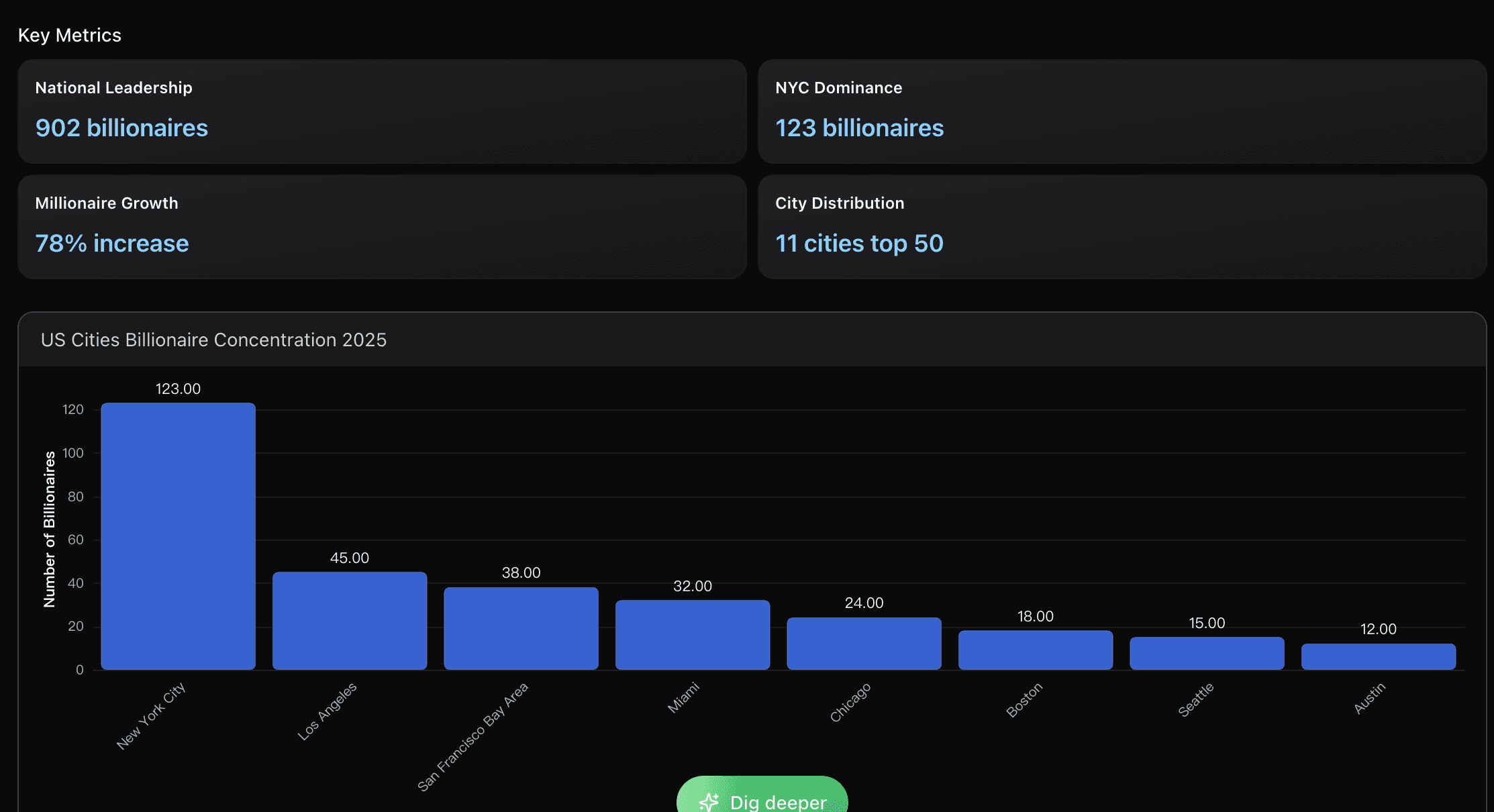Viewport: 1494px width, 812px height.
Task: Click the Number of Billionaires axis label
Action: click(49, 529)
